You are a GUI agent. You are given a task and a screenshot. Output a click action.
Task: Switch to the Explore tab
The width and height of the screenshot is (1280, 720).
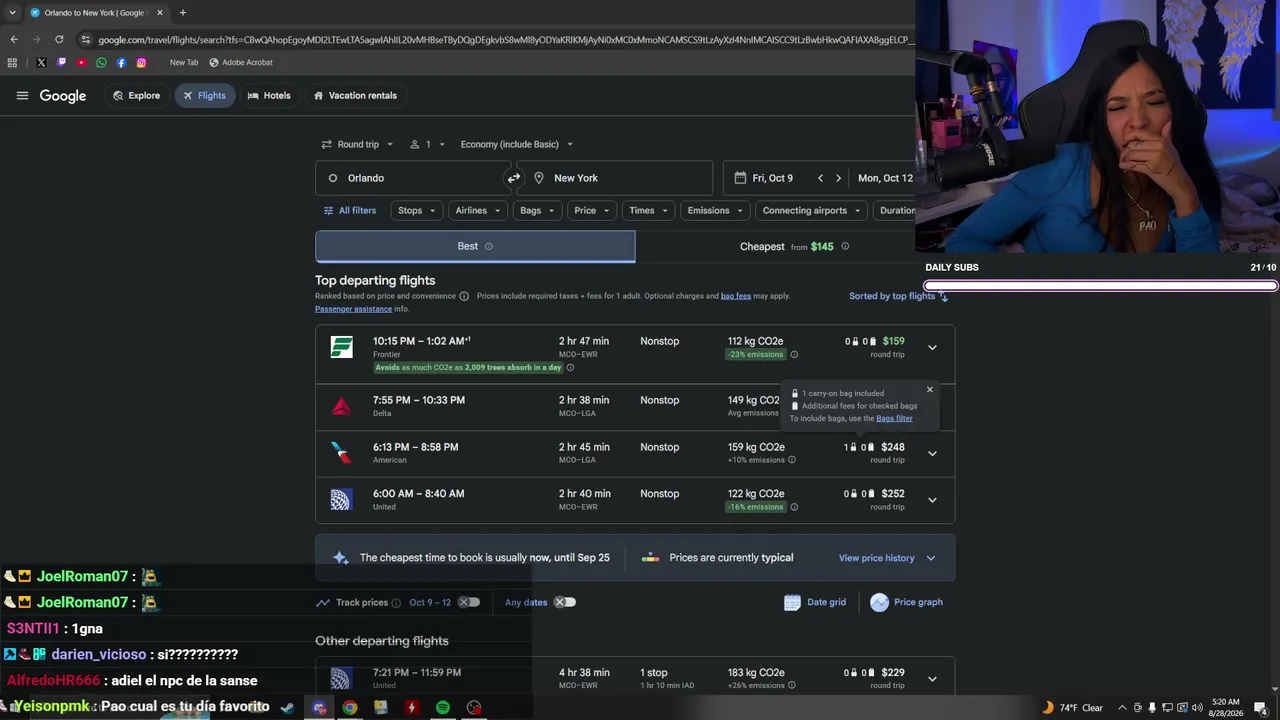tap(137, 96)
